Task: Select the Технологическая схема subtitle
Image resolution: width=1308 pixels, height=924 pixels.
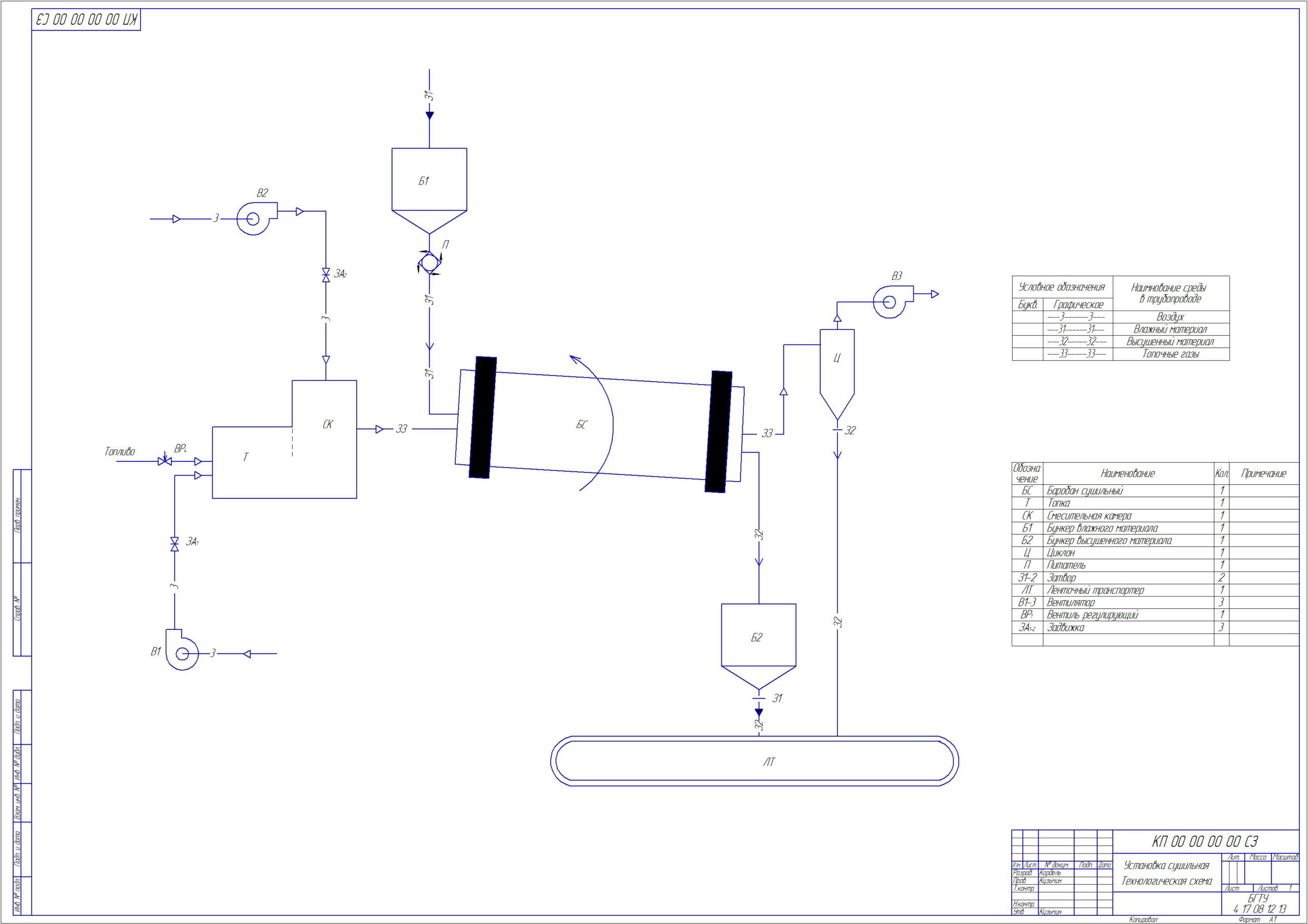Action: (x=1166, y=881)
